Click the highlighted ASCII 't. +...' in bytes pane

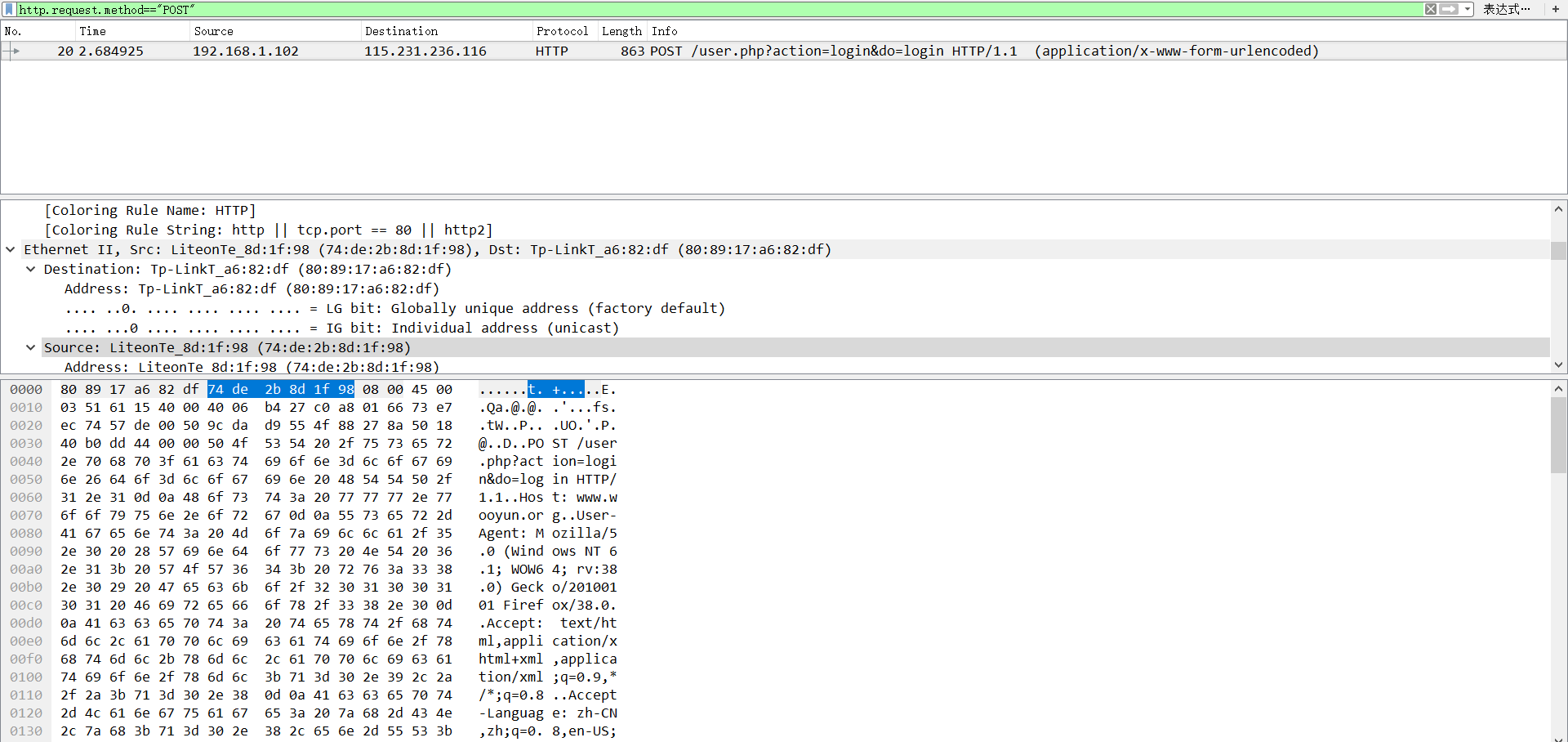pyautogui.click(x=555, y=389)
